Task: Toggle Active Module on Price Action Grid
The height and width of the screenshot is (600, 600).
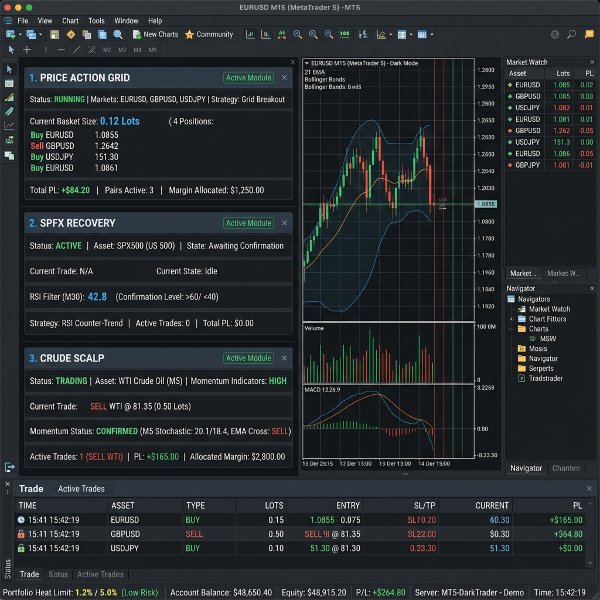Action: 248,78
